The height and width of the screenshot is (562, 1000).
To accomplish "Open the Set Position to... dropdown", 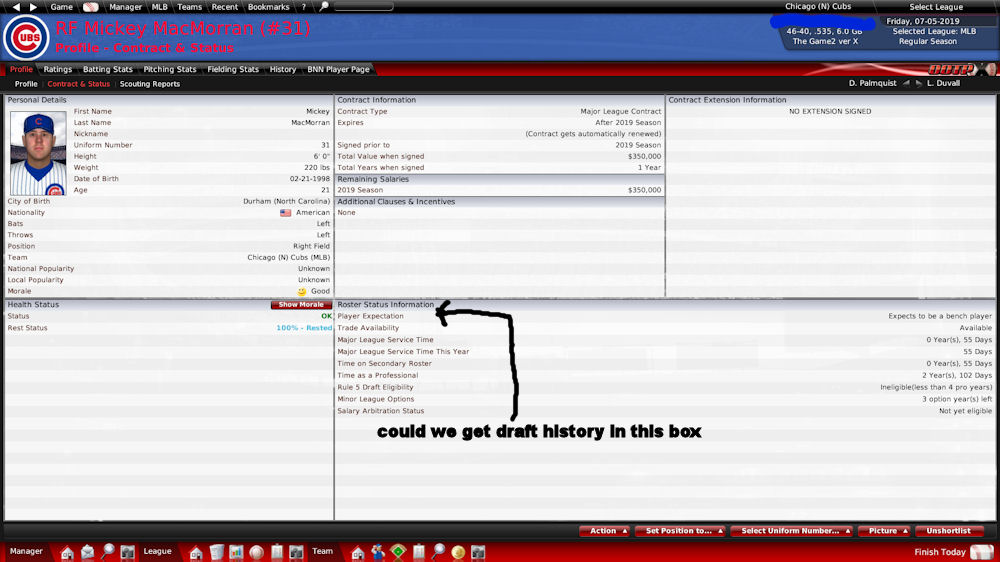I will click(680, 531).
